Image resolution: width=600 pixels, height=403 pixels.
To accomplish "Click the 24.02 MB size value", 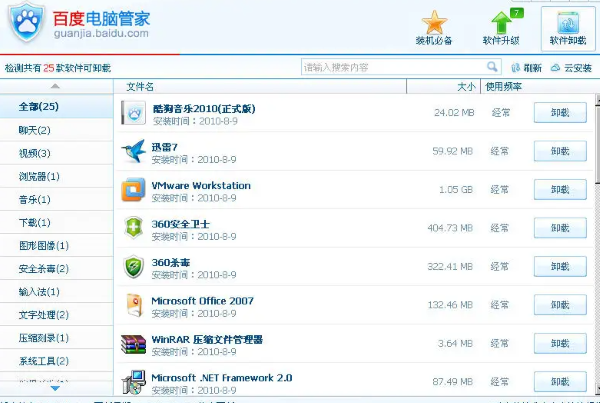I will (x=454, y=113).
